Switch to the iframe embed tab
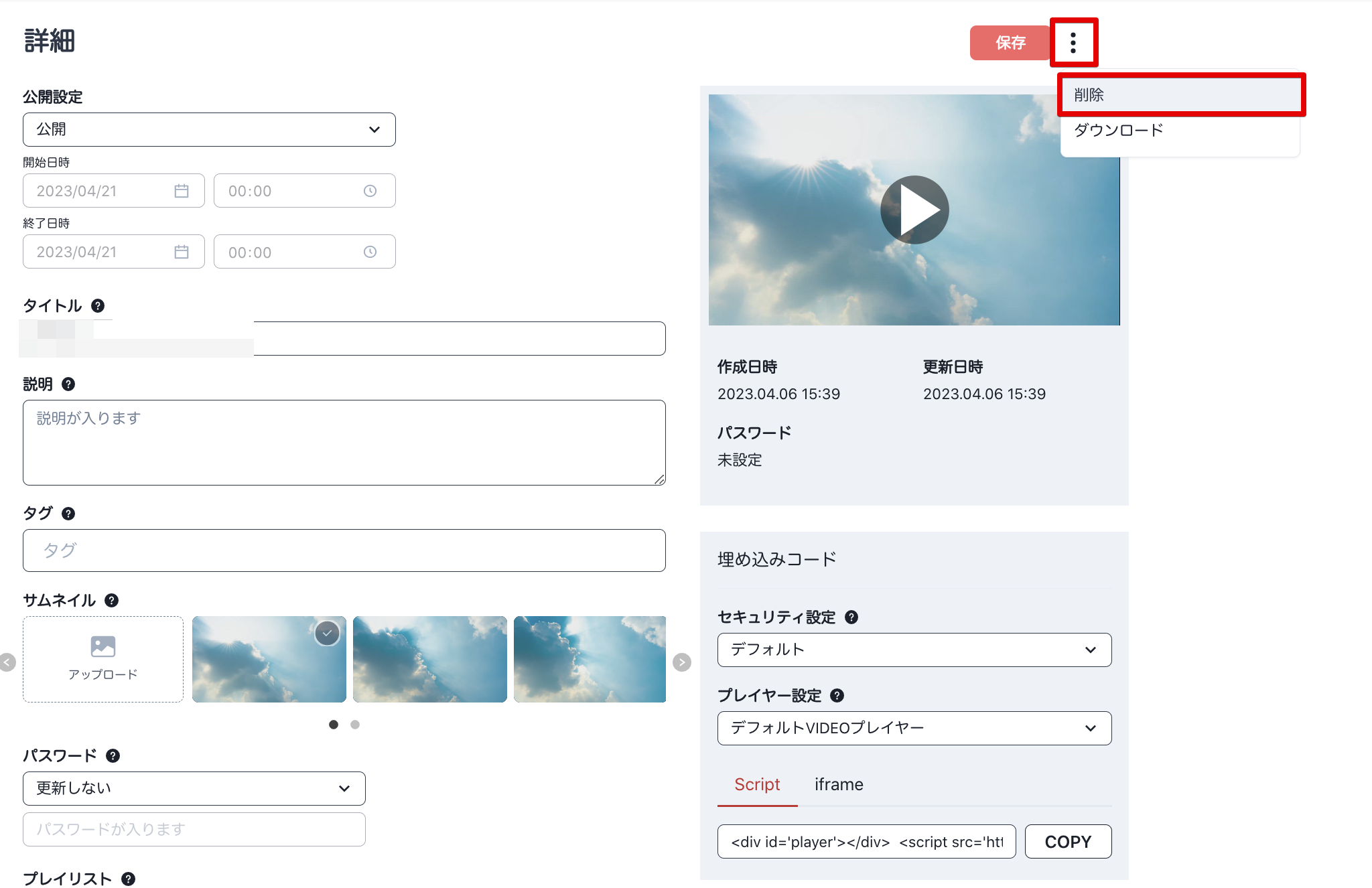1372x888 pixels. [839, 784]
